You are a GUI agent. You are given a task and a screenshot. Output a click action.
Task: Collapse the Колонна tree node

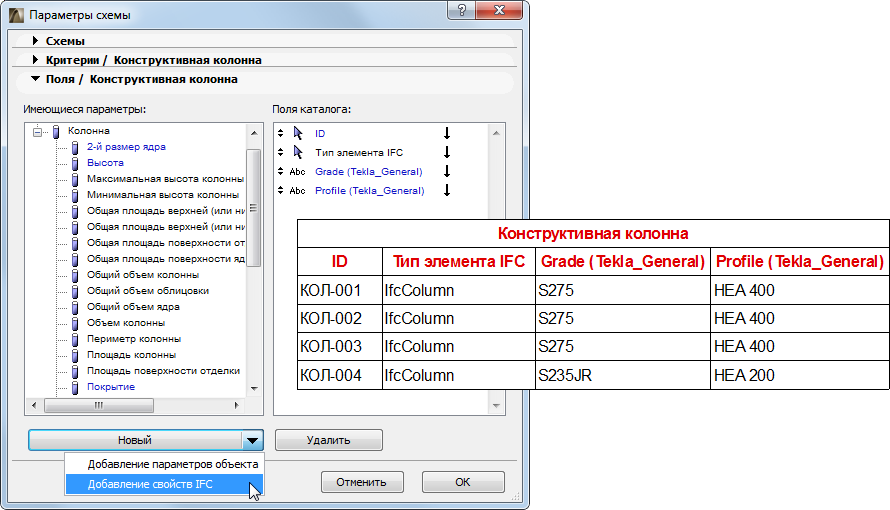[x=37, y=132]
